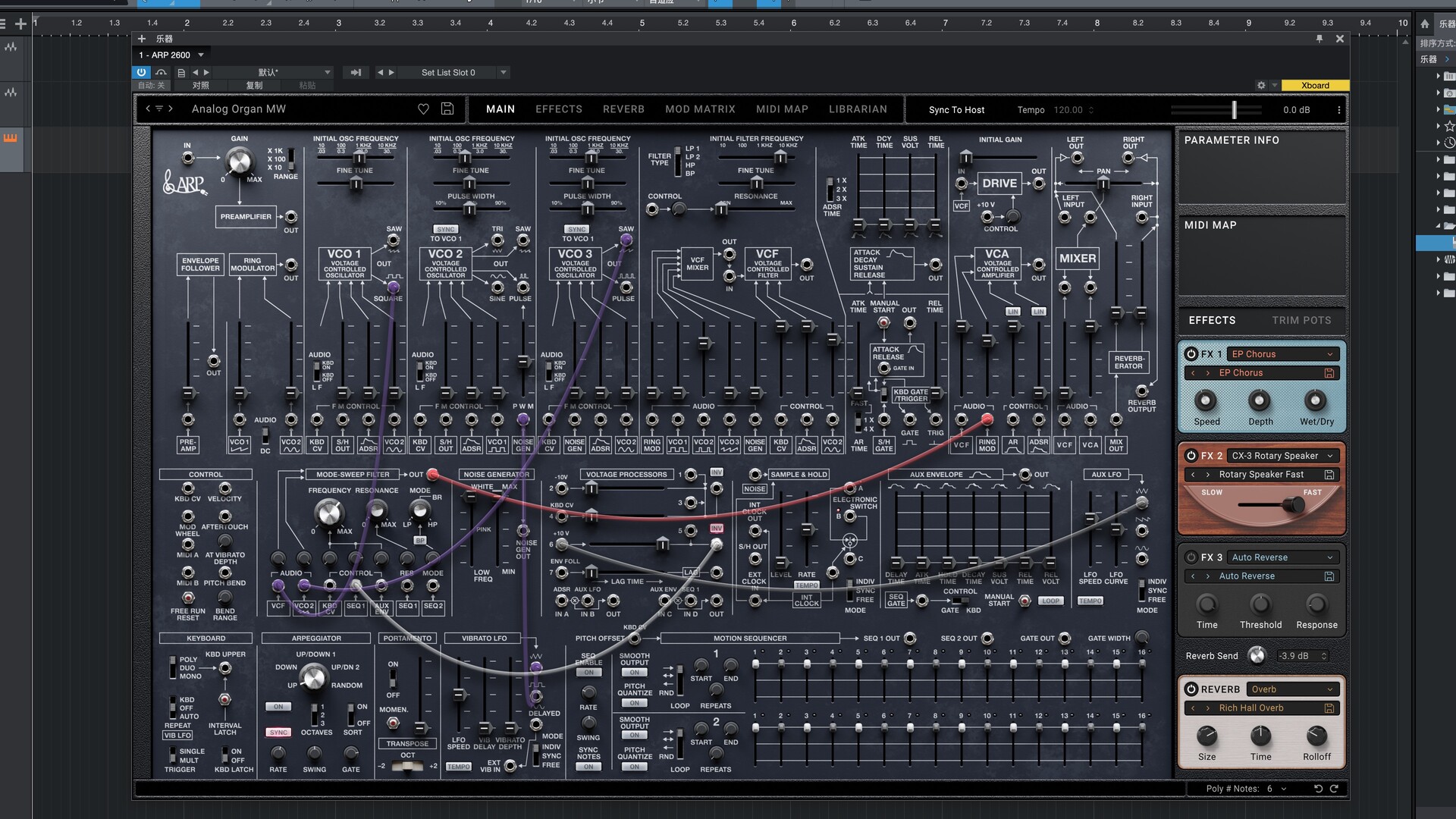Toggle VCO 3 SYNC switch
This screenshot has width=1456, height=819.
coord(577,229)
